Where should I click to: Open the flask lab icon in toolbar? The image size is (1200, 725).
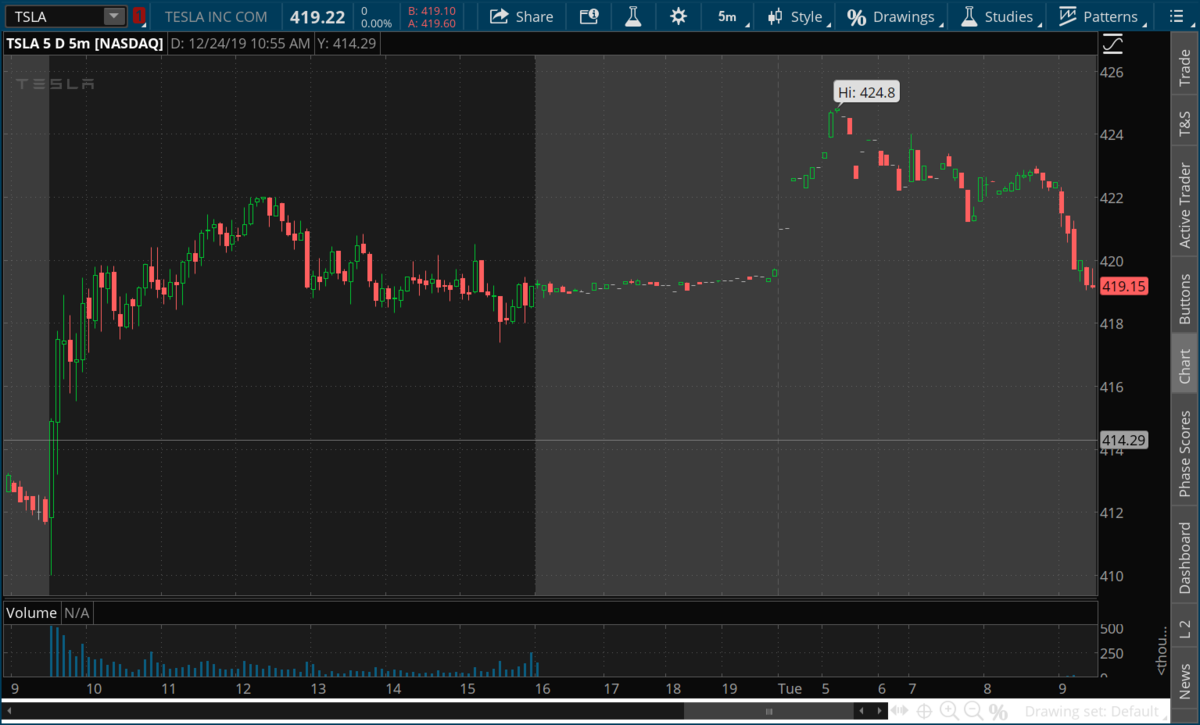[633, 16]
